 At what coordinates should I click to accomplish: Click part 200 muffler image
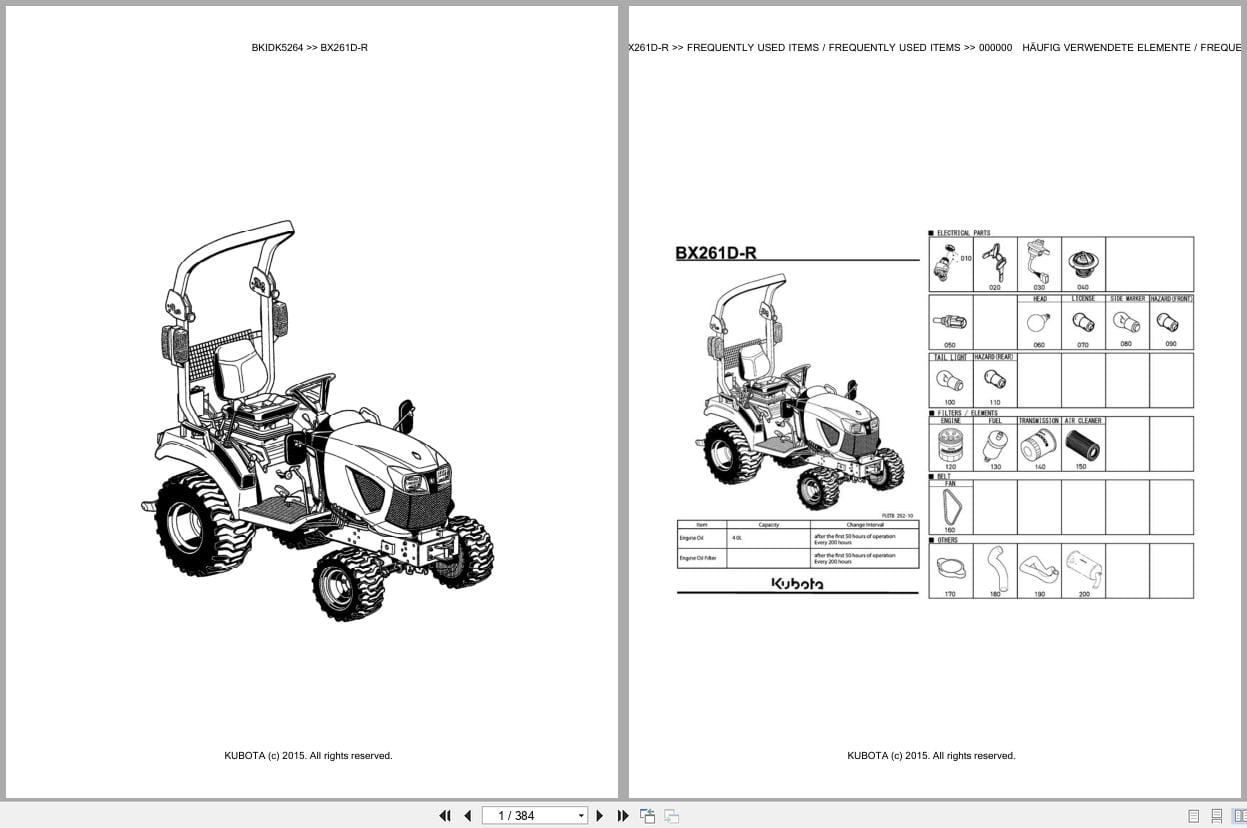coord(1083,570)
